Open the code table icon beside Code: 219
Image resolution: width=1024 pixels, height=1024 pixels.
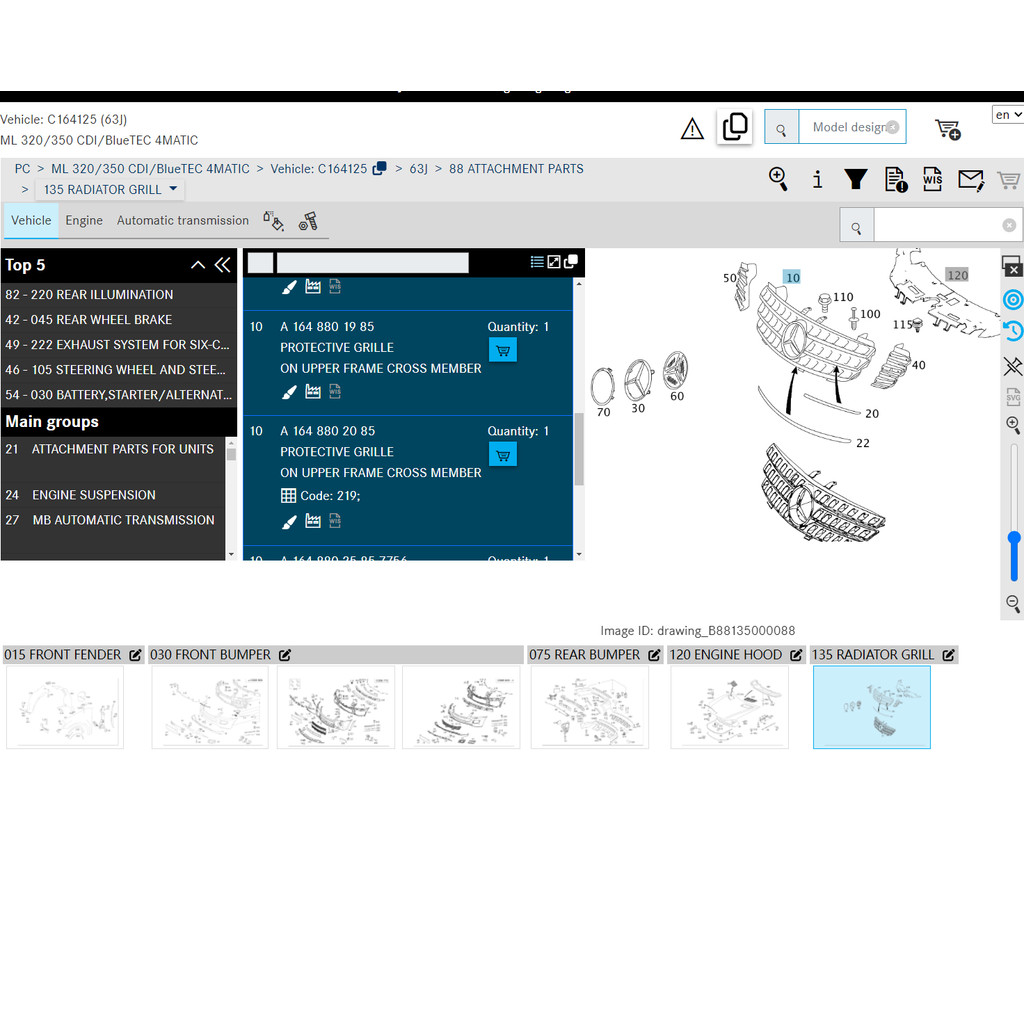pos(288,496)
